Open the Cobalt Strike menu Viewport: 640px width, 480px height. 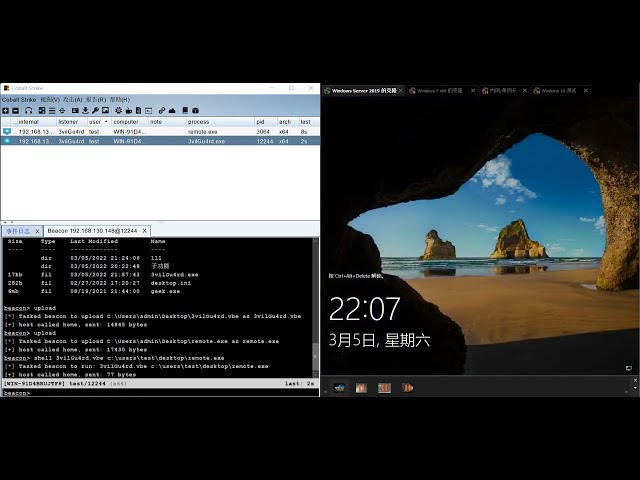[19, 100]
